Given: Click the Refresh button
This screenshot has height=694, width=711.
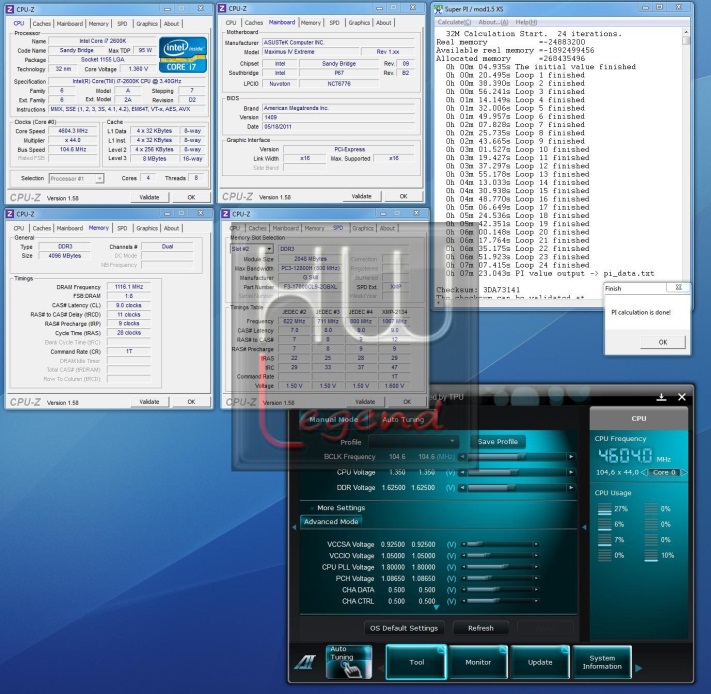Looking at the screenshot, I should click(481, 628).
